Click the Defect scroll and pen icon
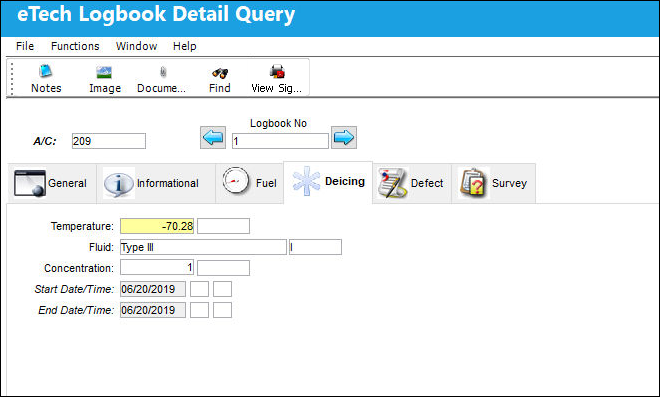The height and width of the screenshot is (397, 660). click(392, 183)
